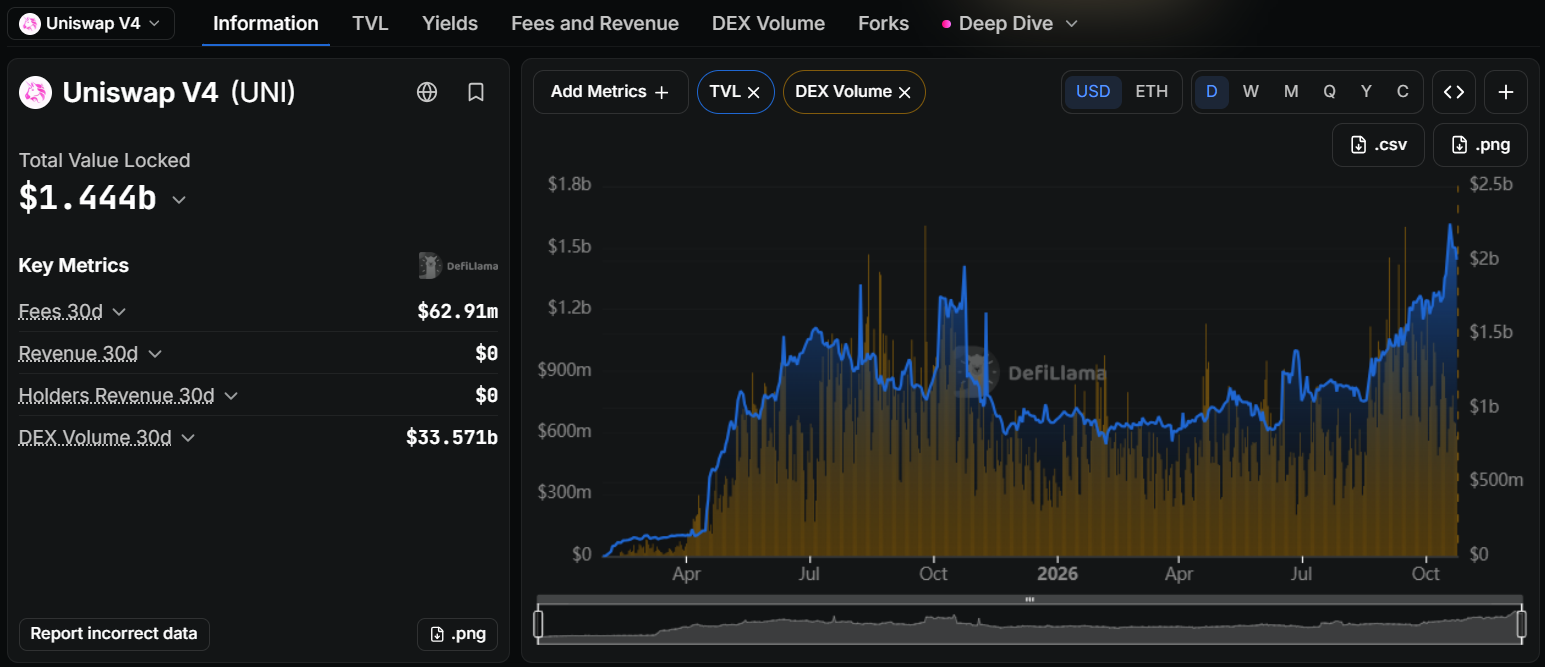The height and width of the screenshot is (667, 1545).
Task: Click the Uniswap V4 logo beside the title
Action: click(x=36, y=92)
